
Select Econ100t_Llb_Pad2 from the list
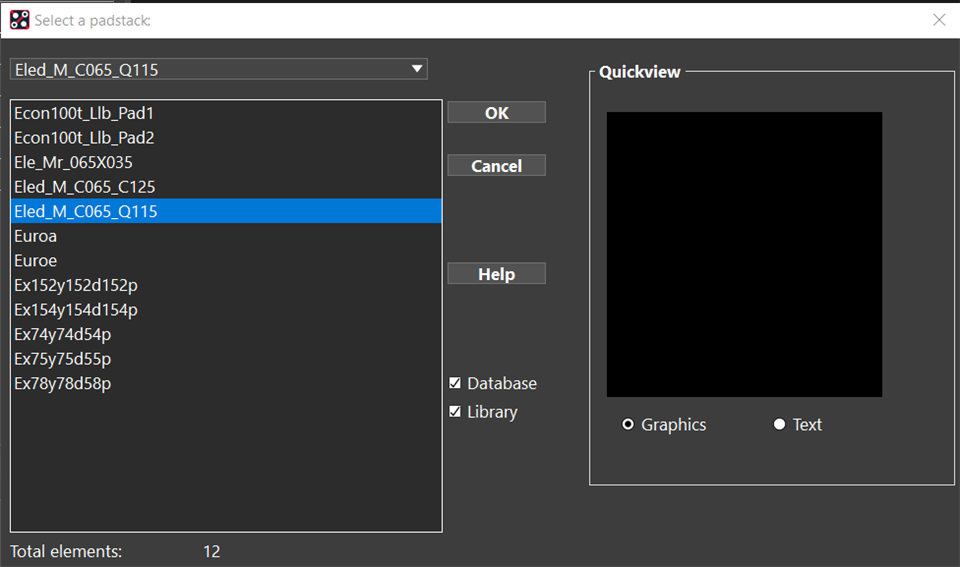point(84,138)
